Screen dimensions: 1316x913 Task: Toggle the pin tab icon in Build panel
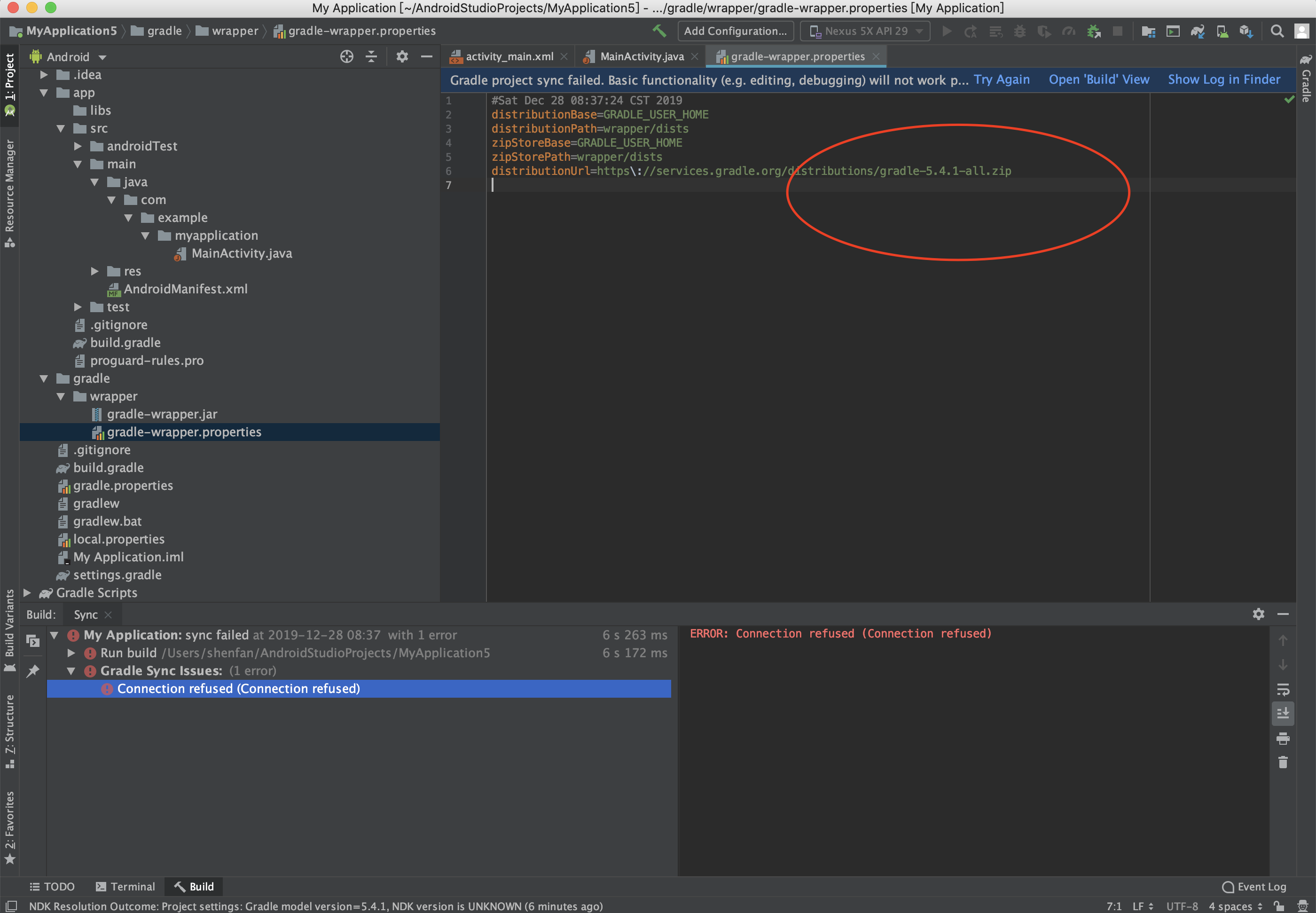tap(33, 670)
